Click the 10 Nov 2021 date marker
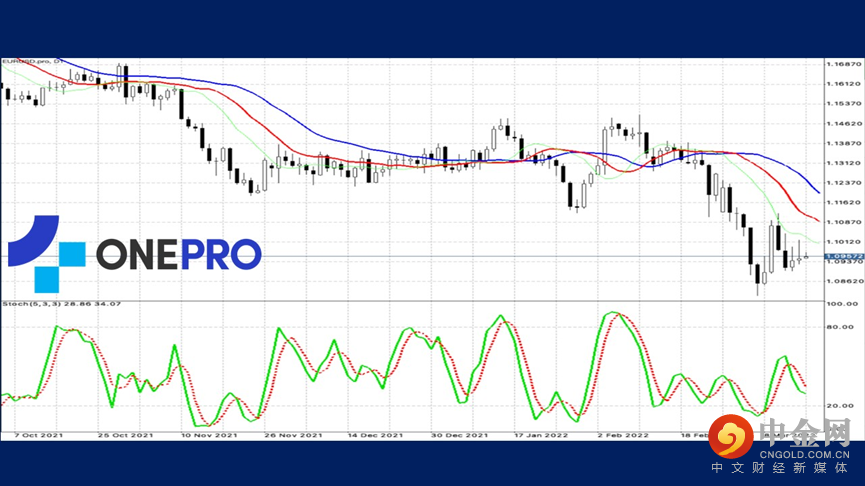The height and width of the screenshot is (486, 865). (209, 435)
